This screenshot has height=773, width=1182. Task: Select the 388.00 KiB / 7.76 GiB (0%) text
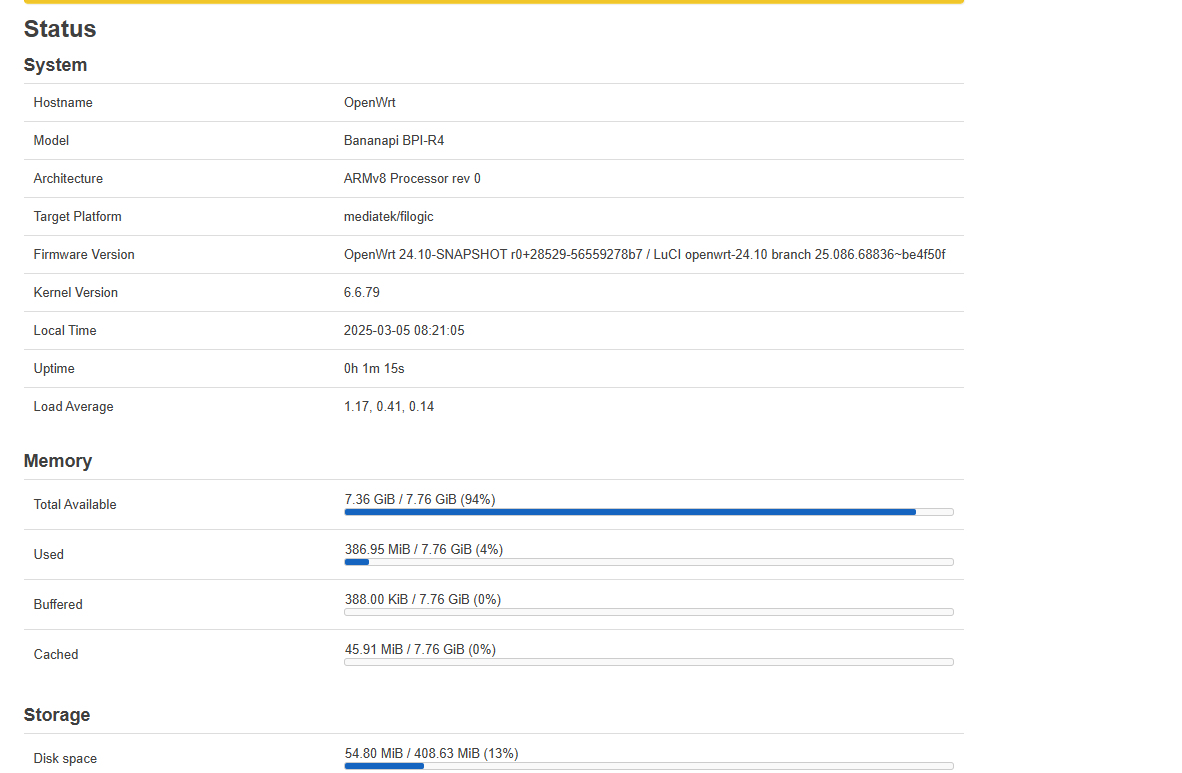(x=423, y=600)
